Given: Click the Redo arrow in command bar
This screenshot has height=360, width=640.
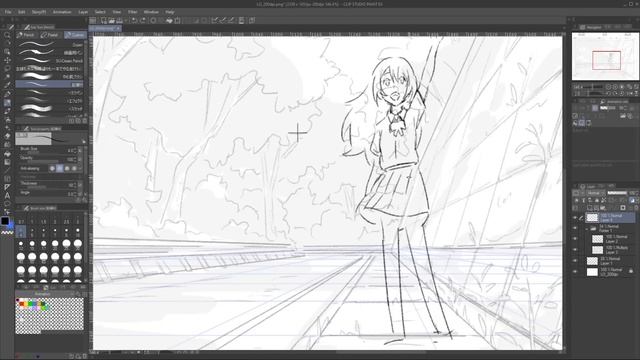Looking at the screenshot, I should (142, 20).
